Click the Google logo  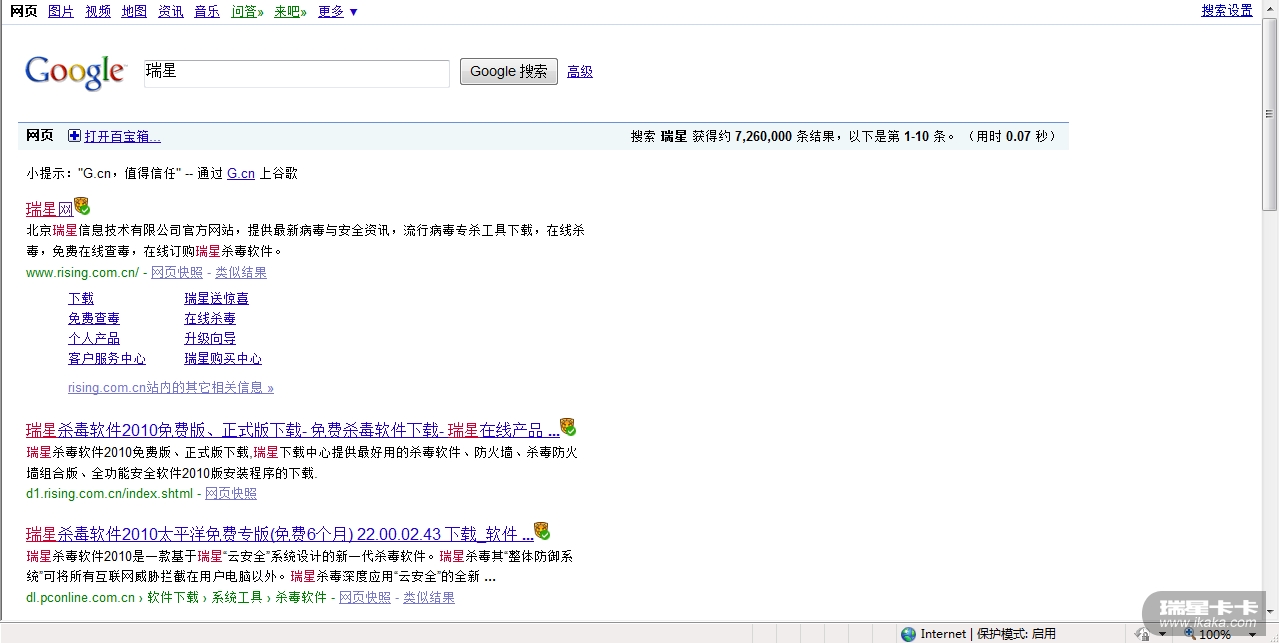(x=76, y=73)
